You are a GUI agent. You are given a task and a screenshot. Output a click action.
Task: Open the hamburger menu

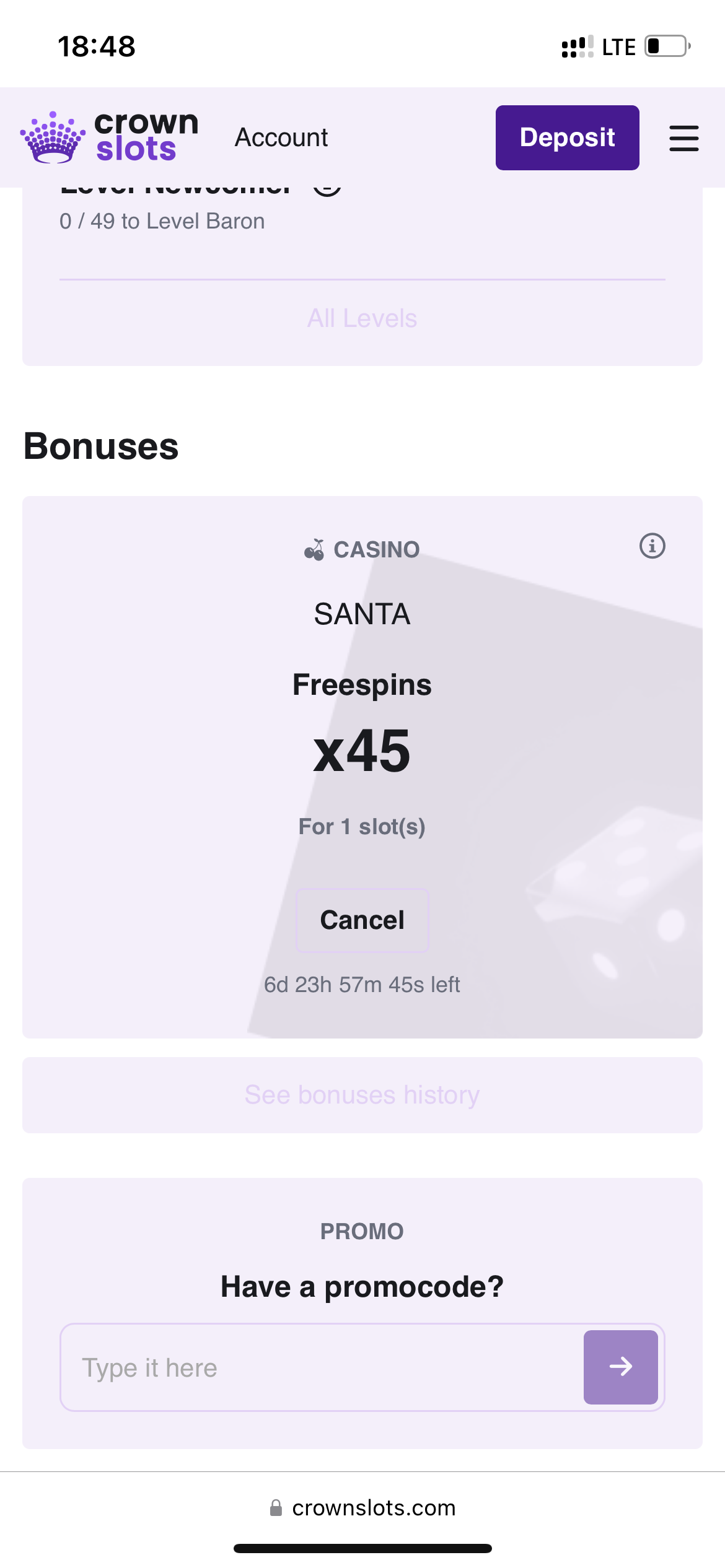click(x=683, y=138)
